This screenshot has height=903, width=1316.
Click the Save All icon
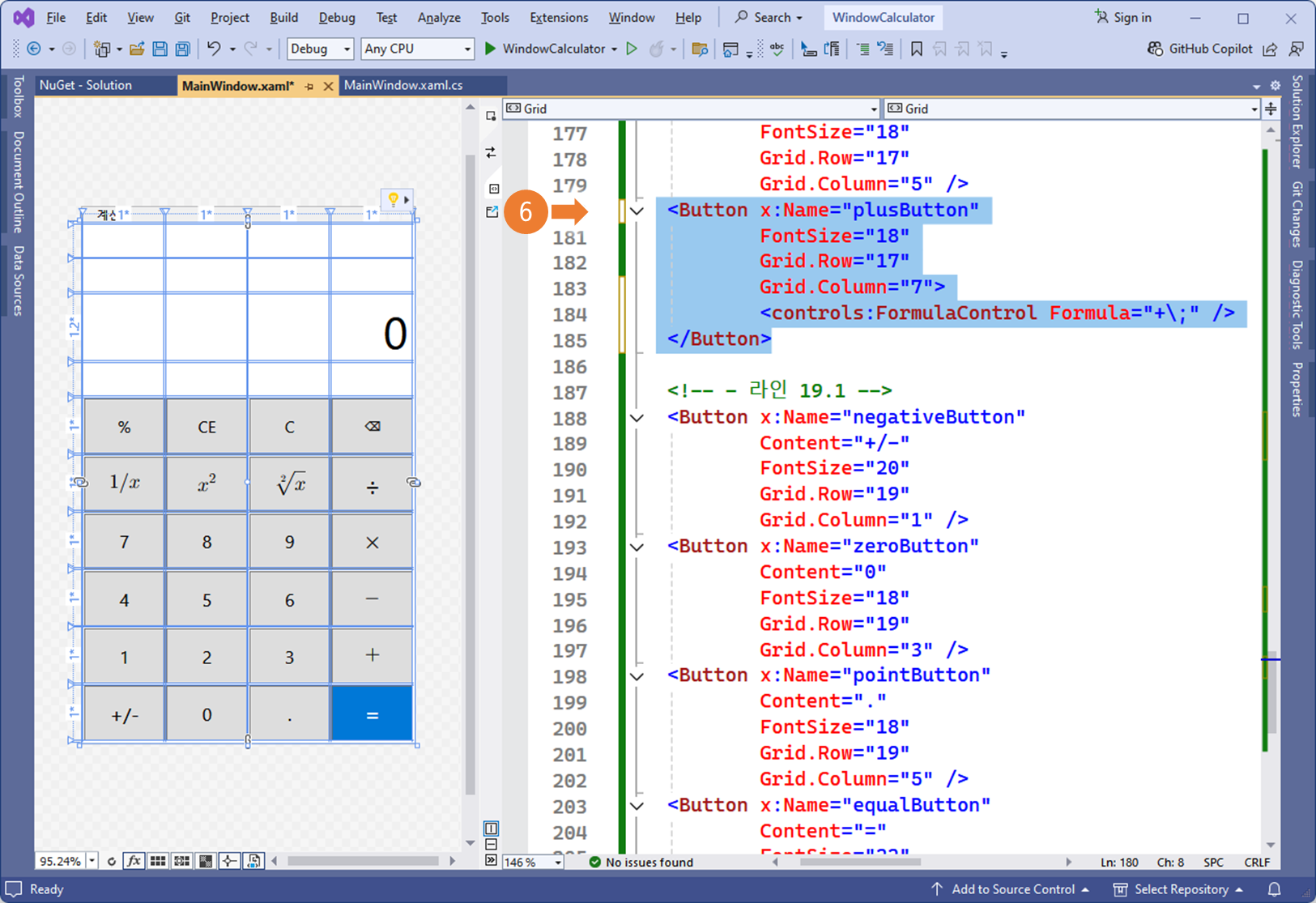coord(182,49)
